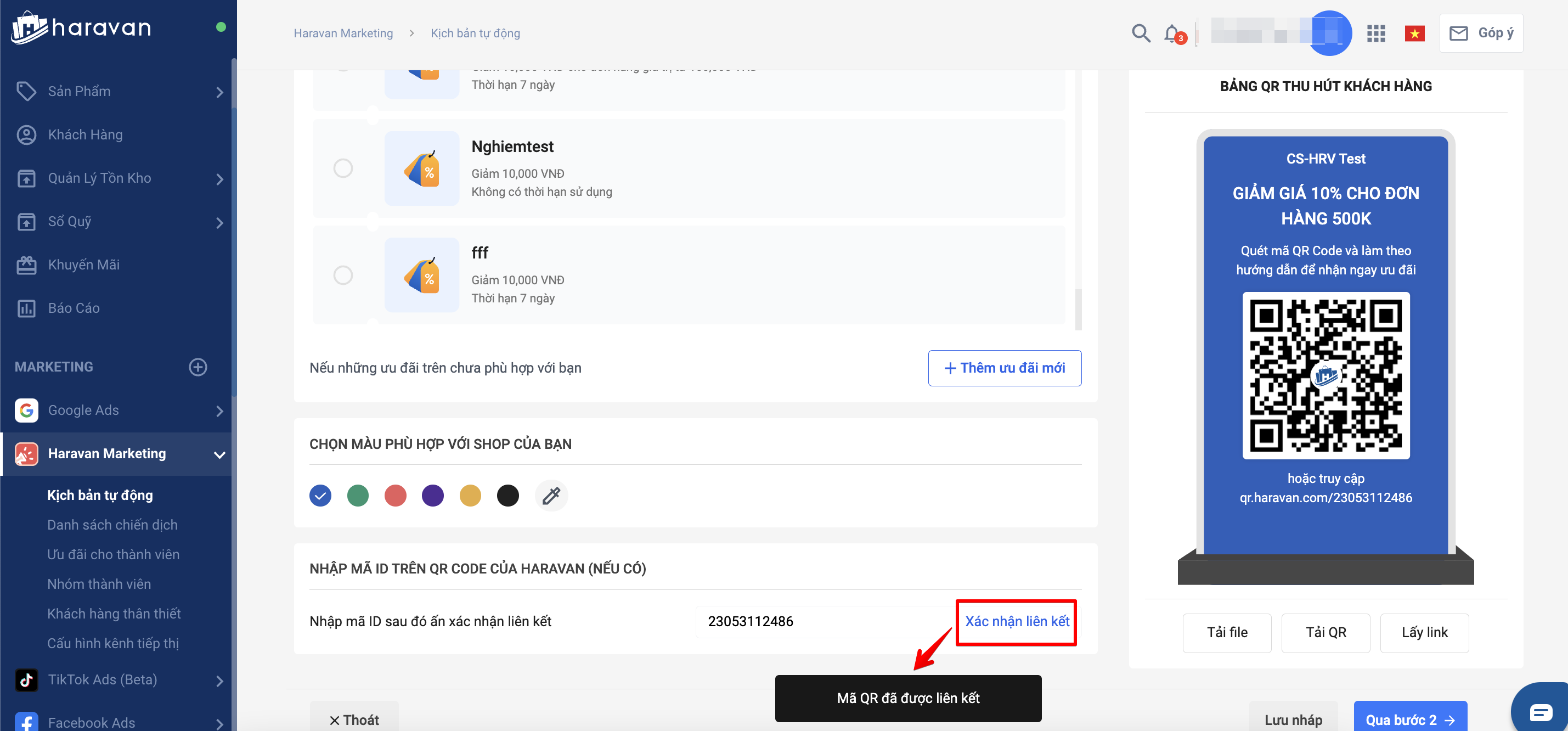Click the Tải file button
This screenshot has height=731, width=1568.
coord(1227,633)
